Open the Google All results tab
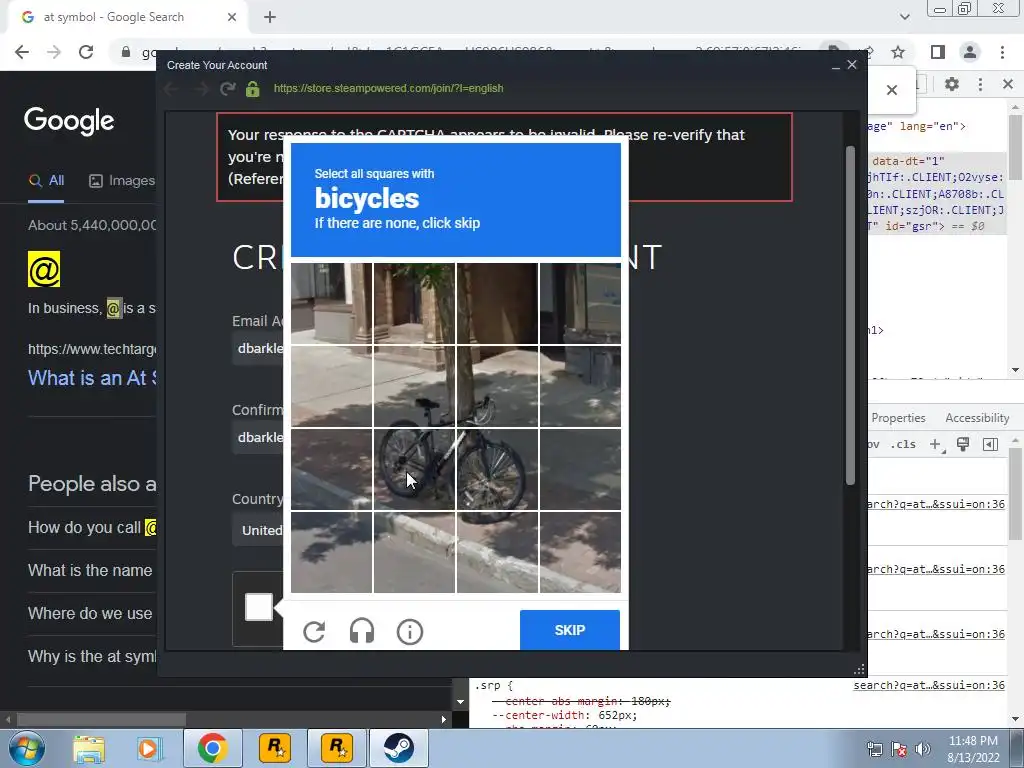1024x768 pixels. 46,181
